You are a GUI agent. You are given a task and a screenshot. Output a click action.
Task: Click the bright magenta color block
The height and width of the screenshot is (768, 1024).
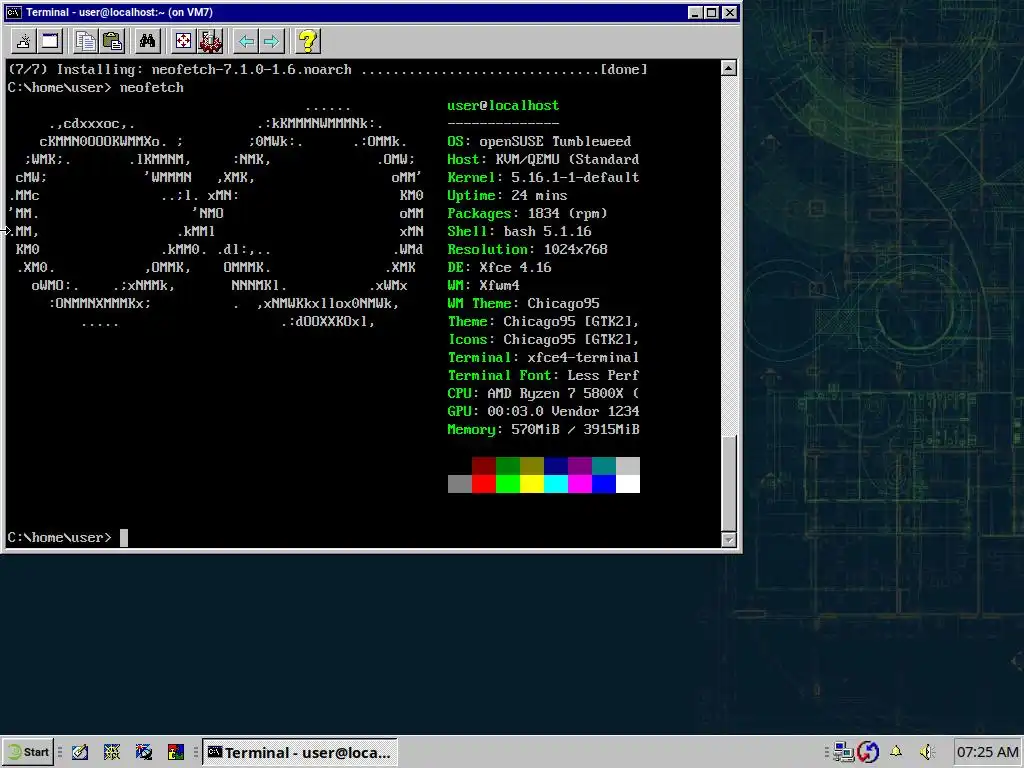[x=580, y=484]
